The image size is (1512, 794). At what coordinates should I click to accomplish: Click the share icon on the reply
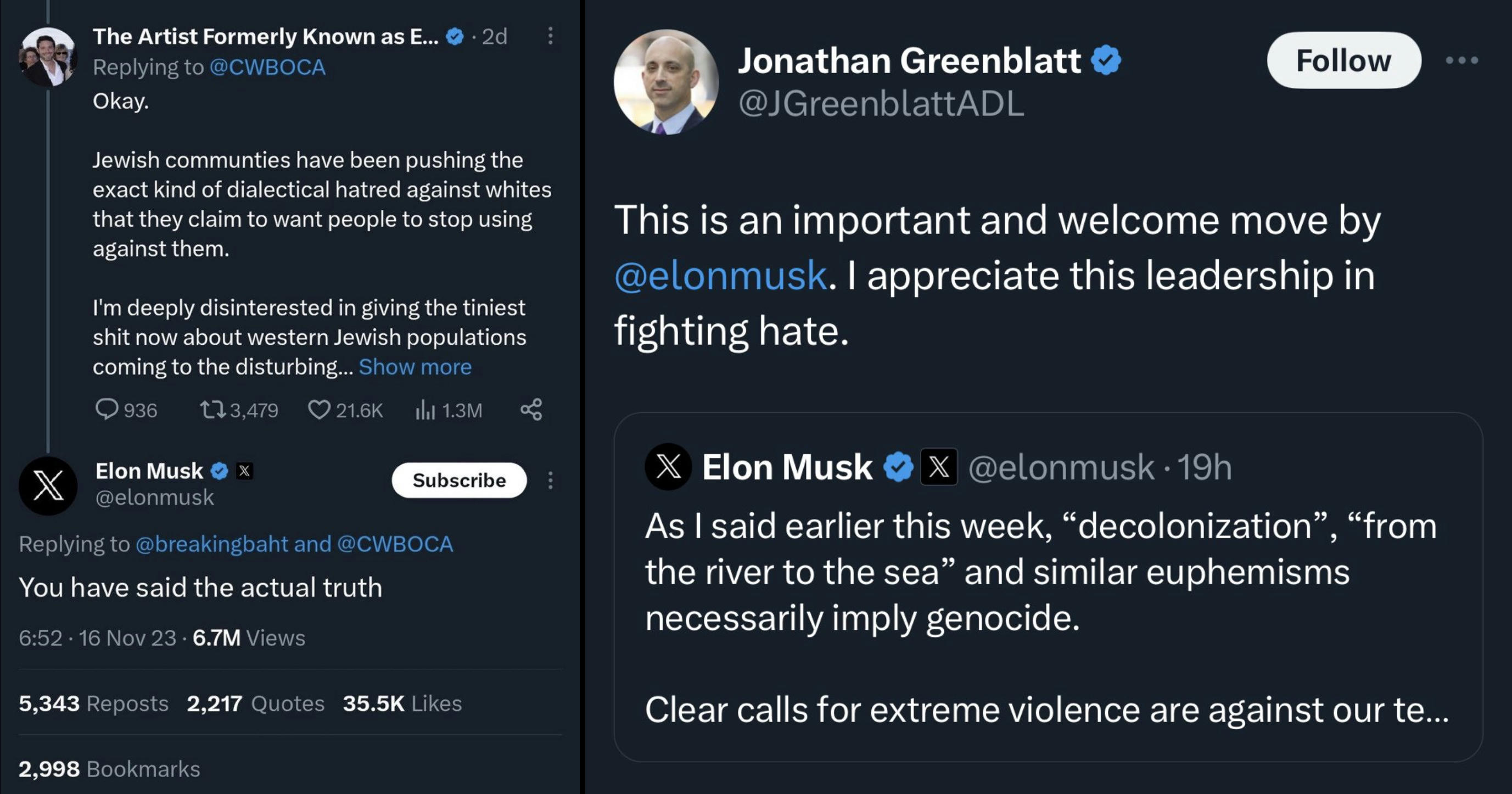pos(531,410)
